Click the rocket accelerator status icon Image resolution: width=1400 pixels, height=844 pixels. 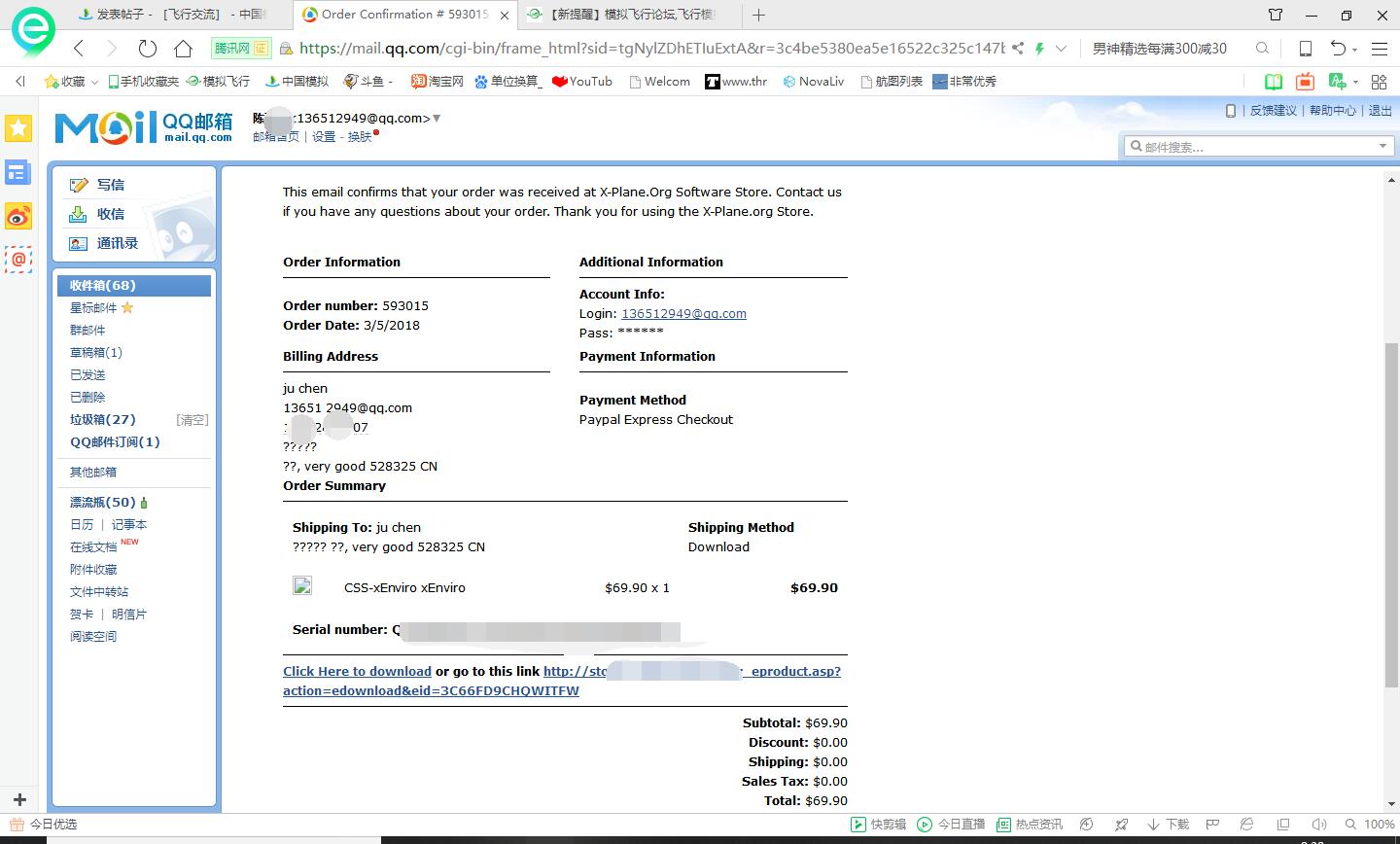tap(1122, 825)
